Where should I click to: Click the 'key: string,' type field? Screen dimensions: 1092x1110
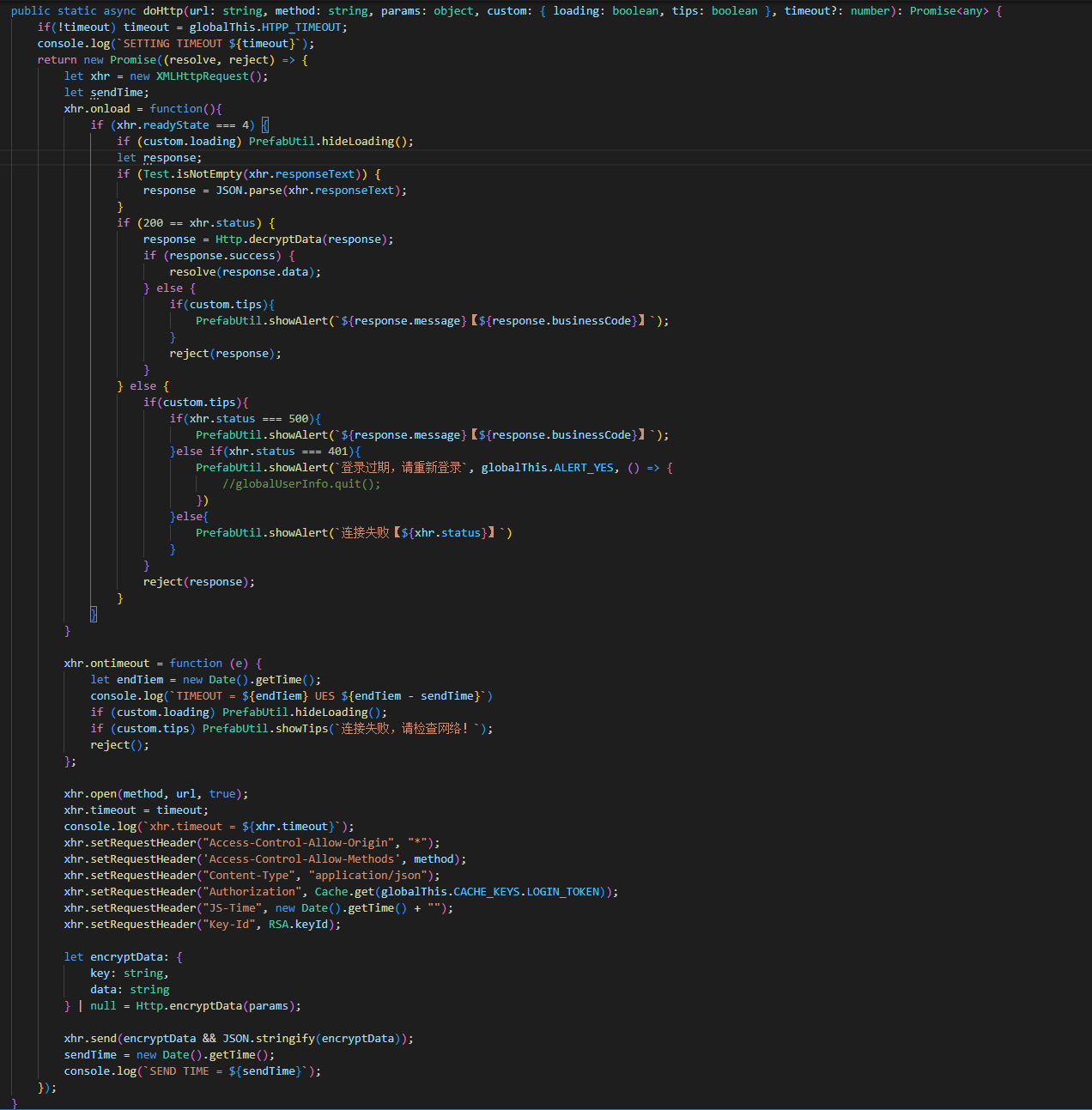[x=130, y=974]
